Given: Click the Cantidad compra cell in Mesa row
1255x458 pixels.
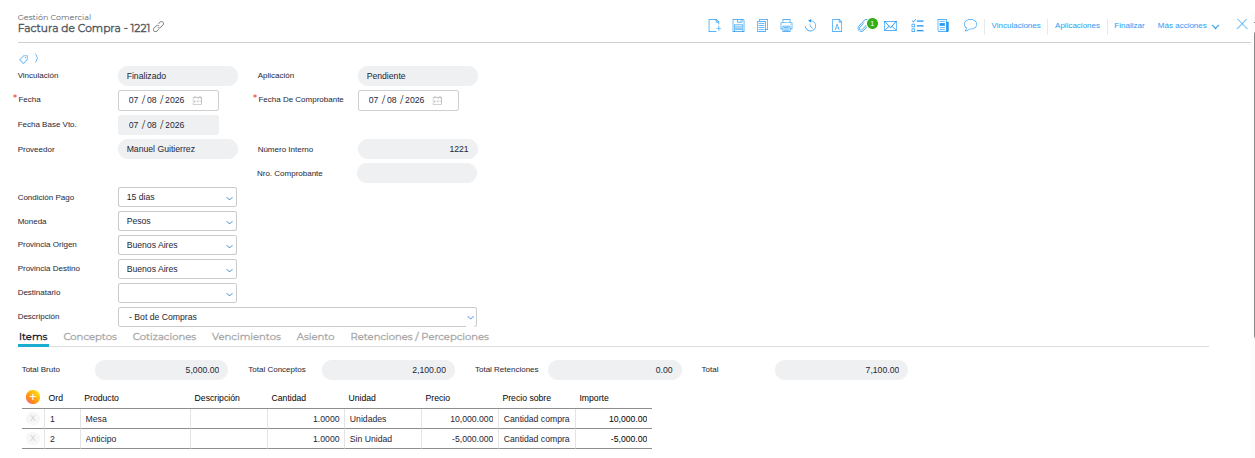Looking at the screenshot, I should 536,419.
